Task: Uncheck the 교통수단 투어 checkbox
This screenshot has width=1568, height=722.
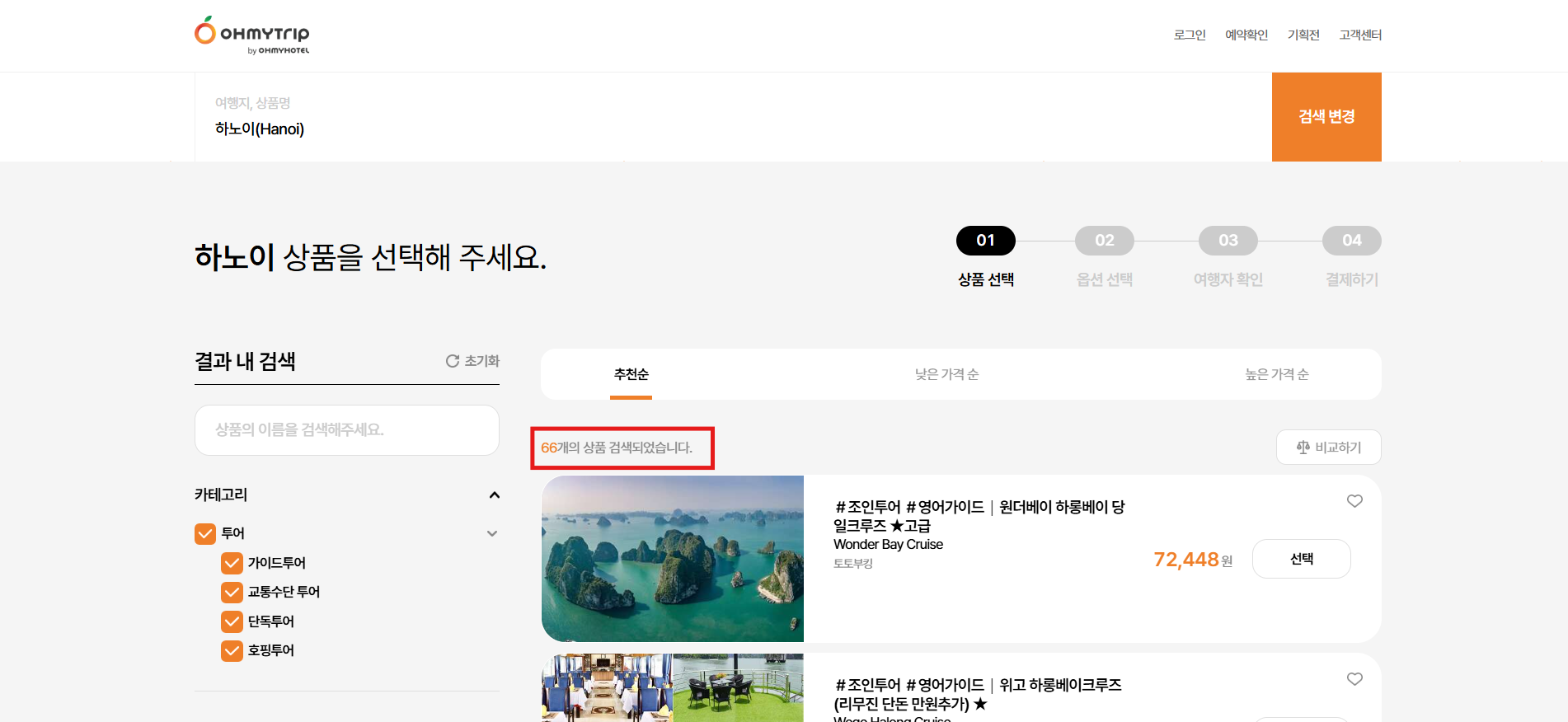Action: point(232,593)
